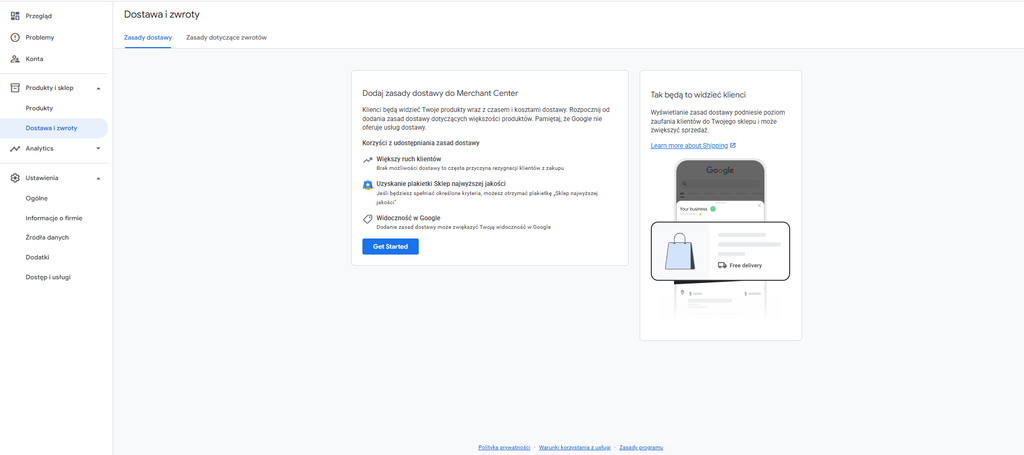
Task: Open the Zasady programu footer link
Action: [x=641, y=447]
